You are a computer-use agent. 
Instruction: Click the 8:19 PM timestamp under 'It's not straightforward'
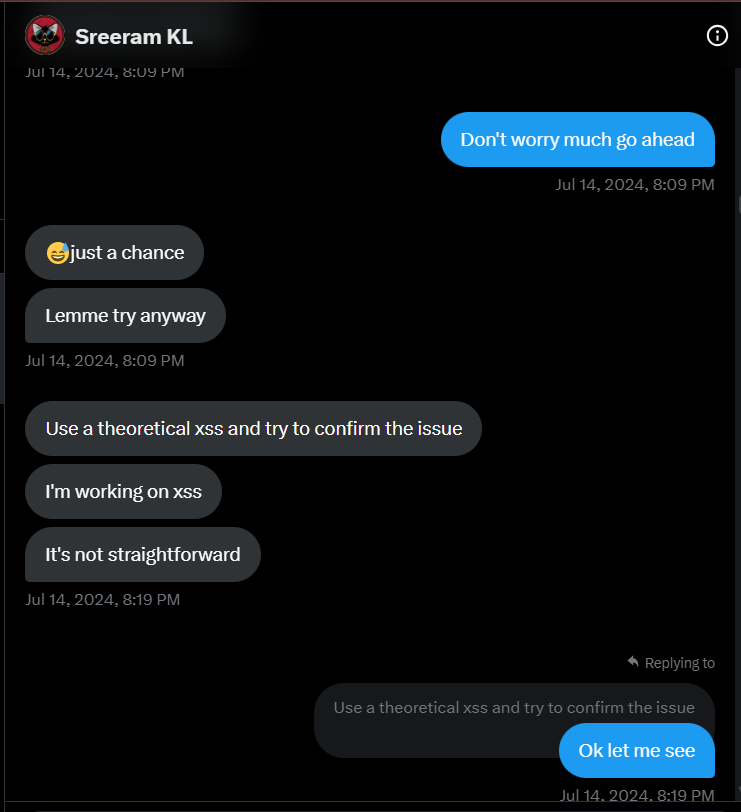(103, 600)
